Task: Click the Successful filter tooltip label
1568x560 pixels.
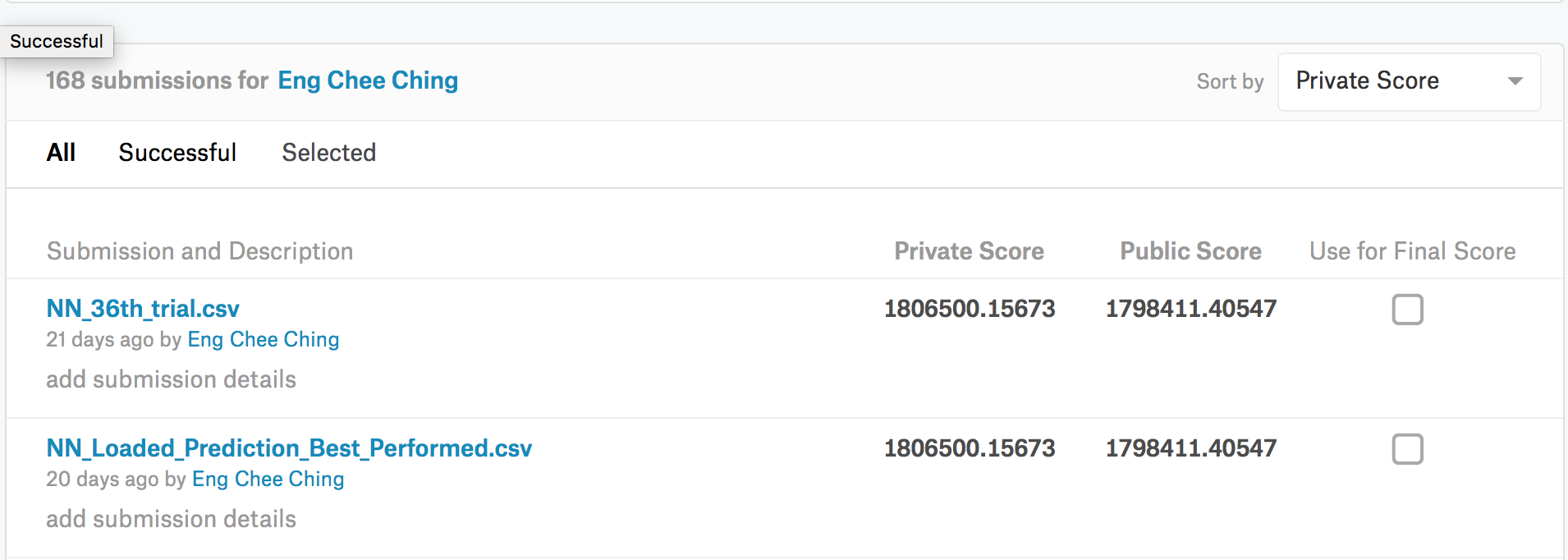Action: pos(55,40)
